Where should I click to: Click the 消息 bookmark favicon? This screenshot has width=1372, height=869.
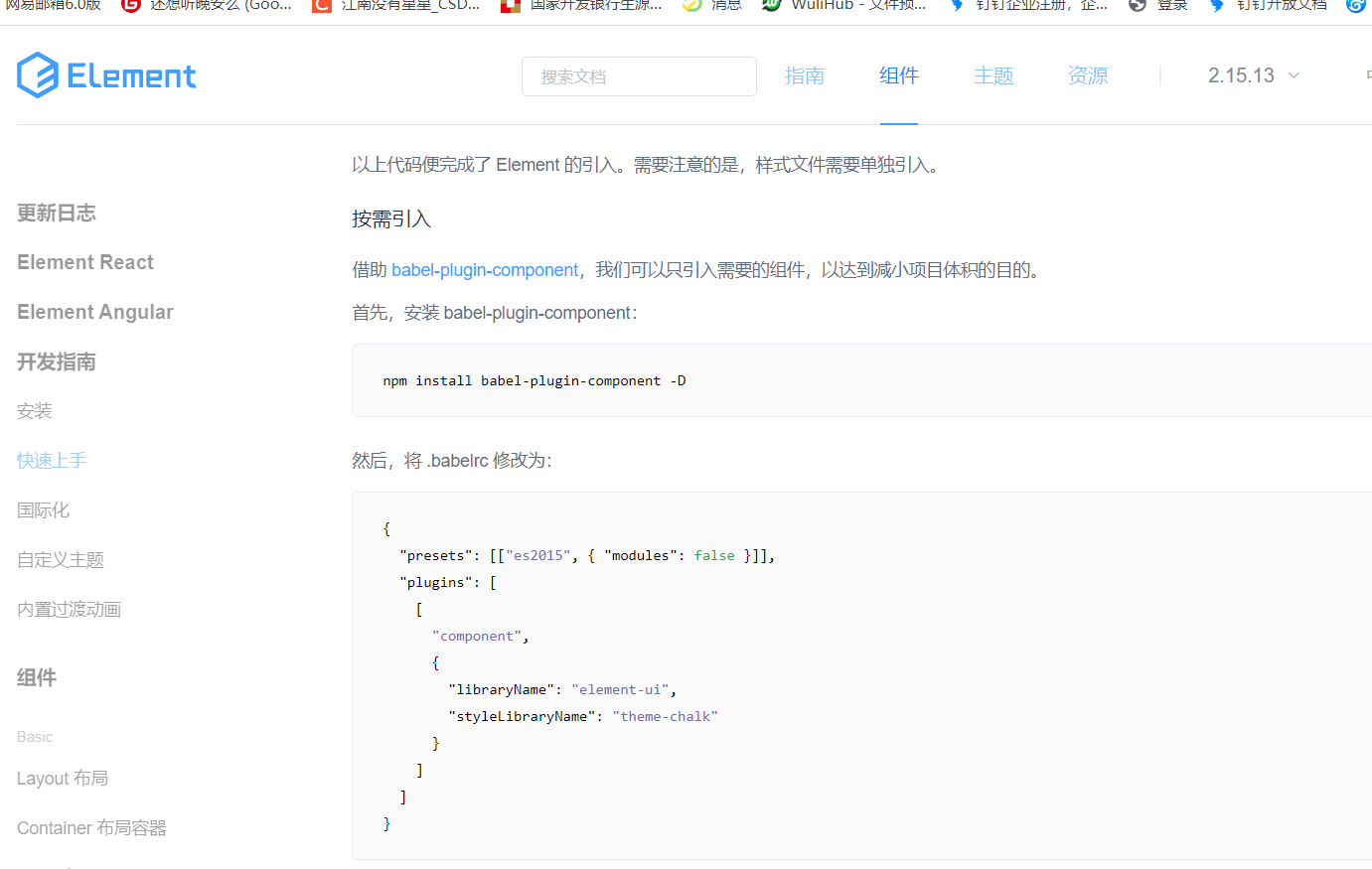[x=692, y=7]
